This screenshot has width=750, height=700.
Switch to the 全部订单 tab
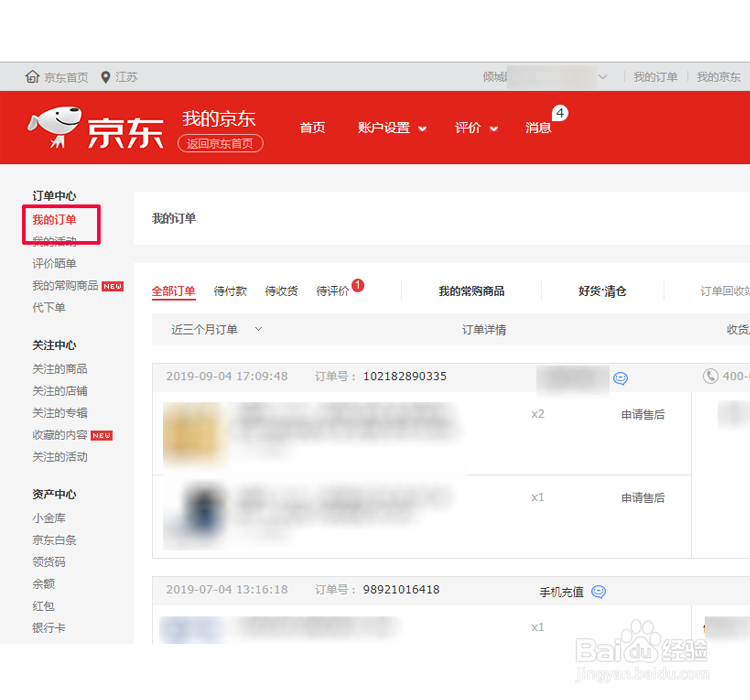click(x=173, y=291)
